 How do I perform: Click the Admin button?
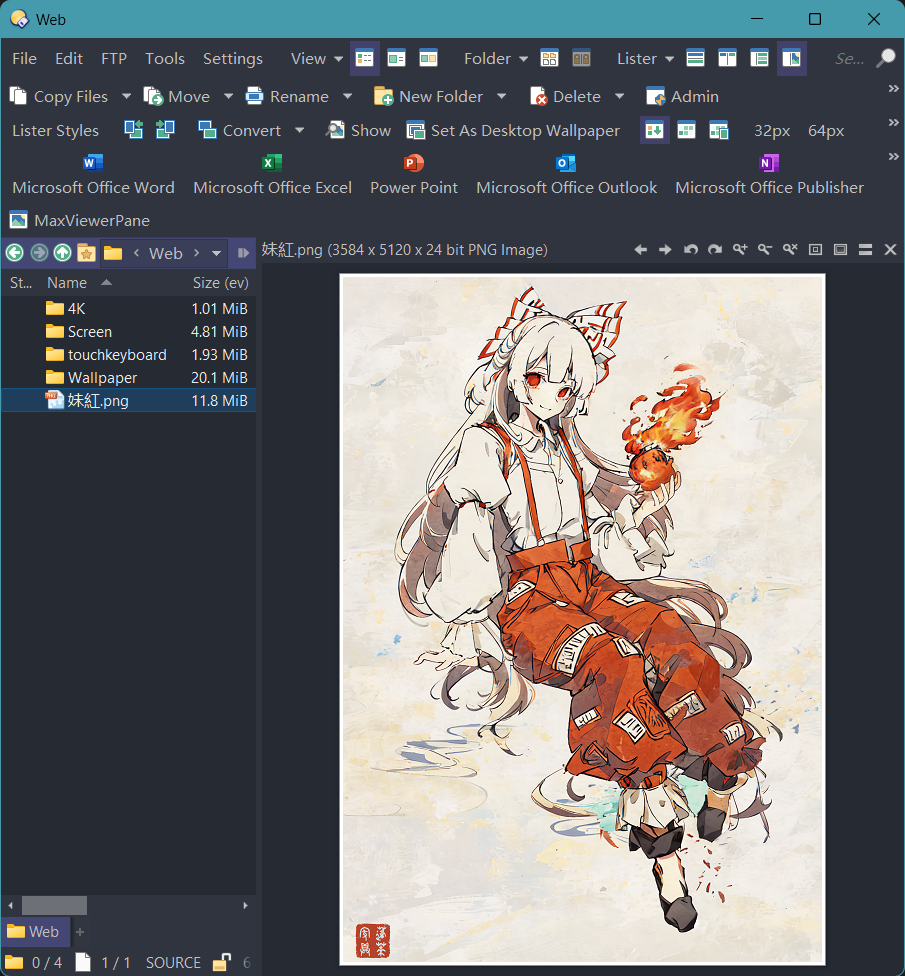click(x=682, y=96)
